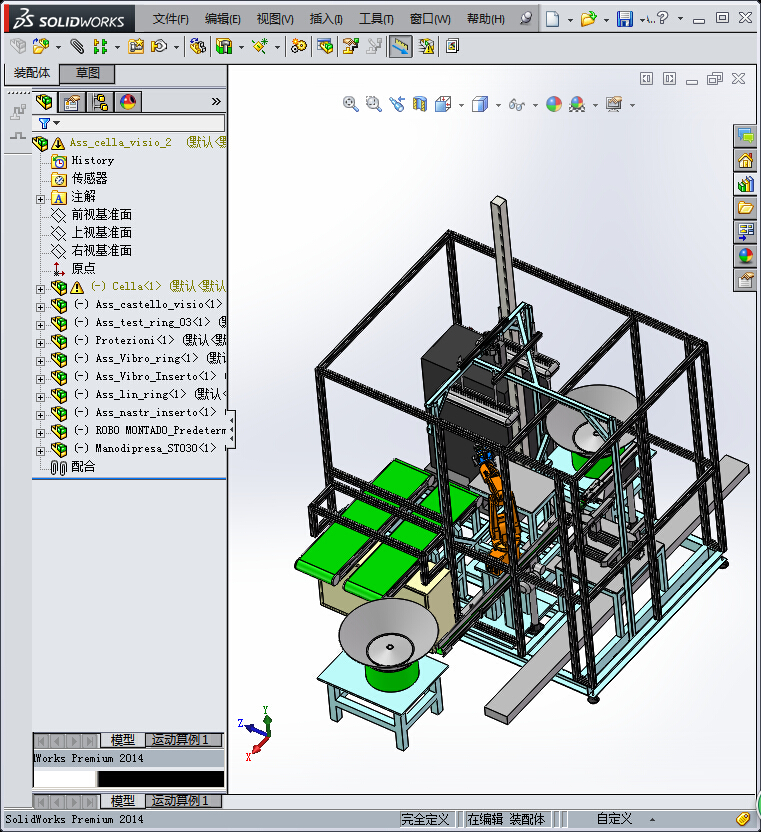This screenshot has height=832, width=761.
Task: Click Hide/Show Items glasses icon
Action: 516,105
